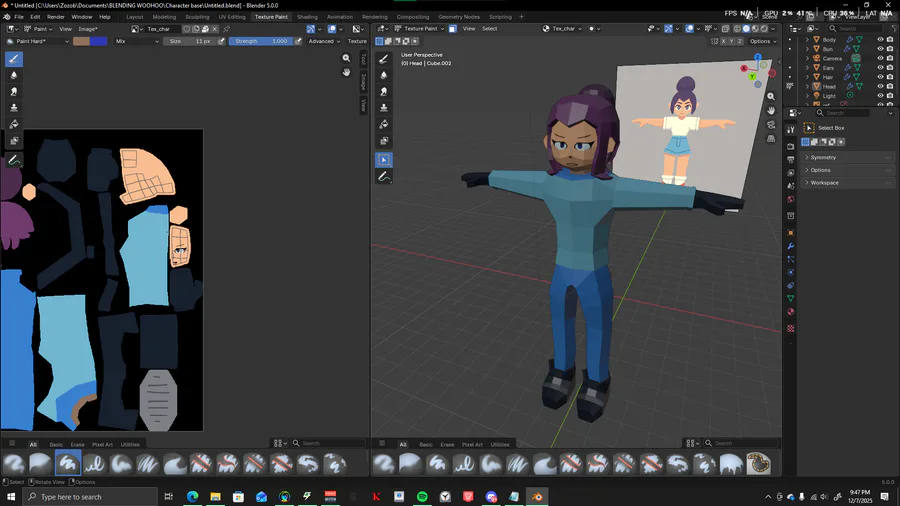Open the Mix blend mode dropdown
900x506 pixels.
pyautogui.click(x=135, y=41)
